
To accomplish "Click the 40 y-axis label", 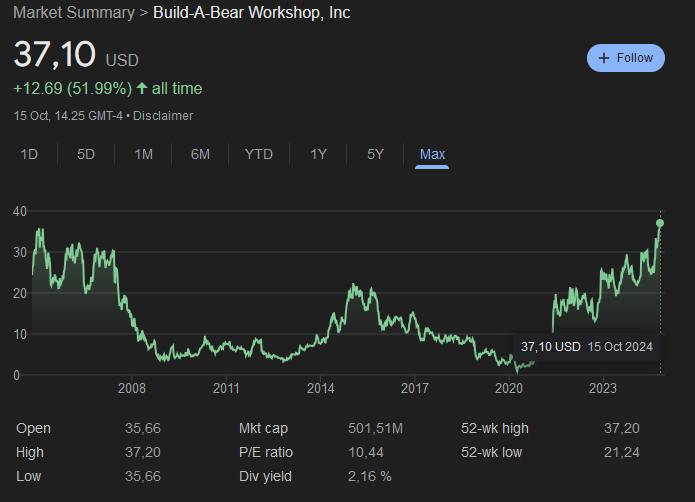I will [x=20, y=211].
